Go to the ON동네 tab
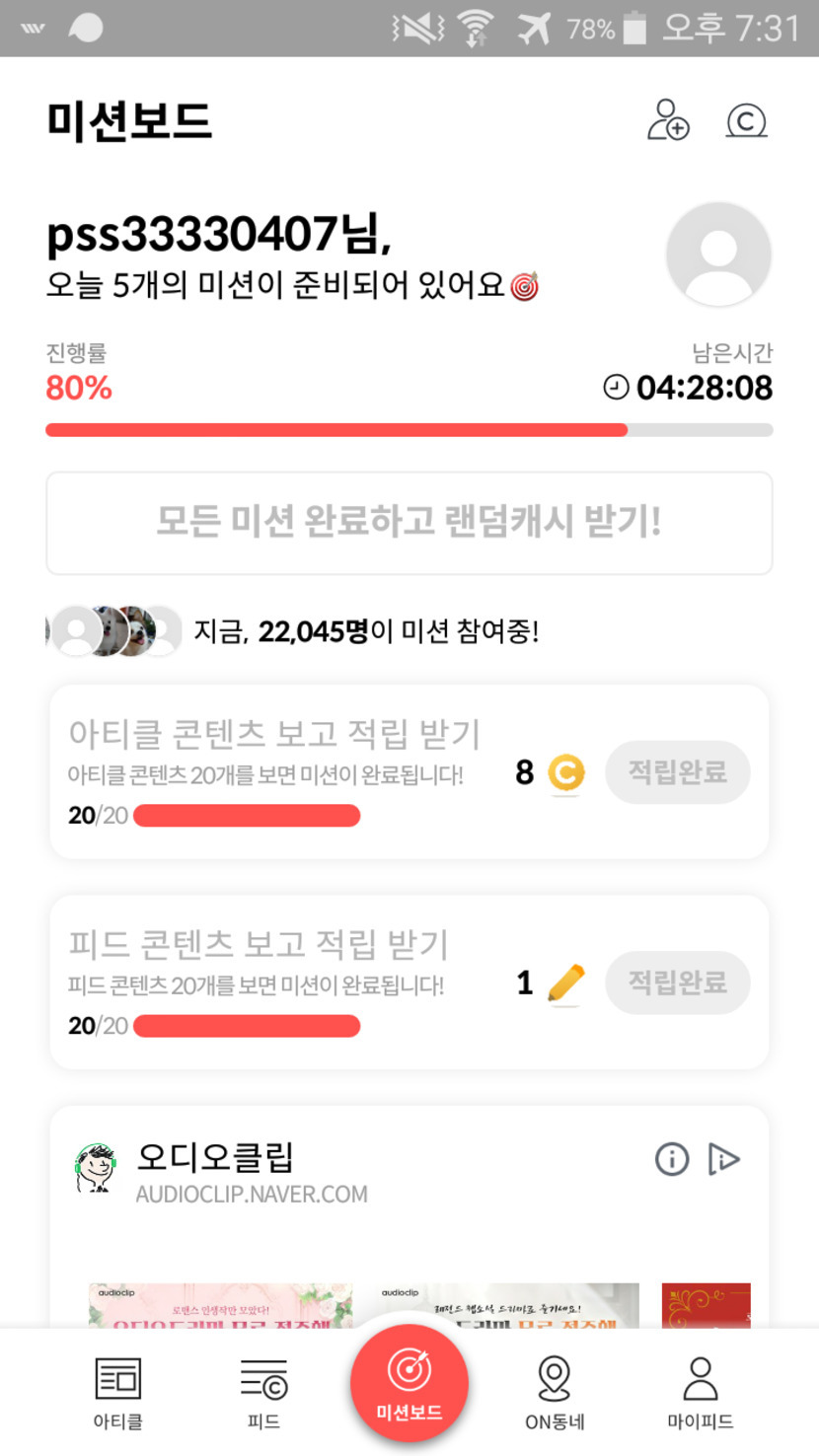Viewport: 819px width, 1456px height. pyautogui.click(x=555, y=1392)
